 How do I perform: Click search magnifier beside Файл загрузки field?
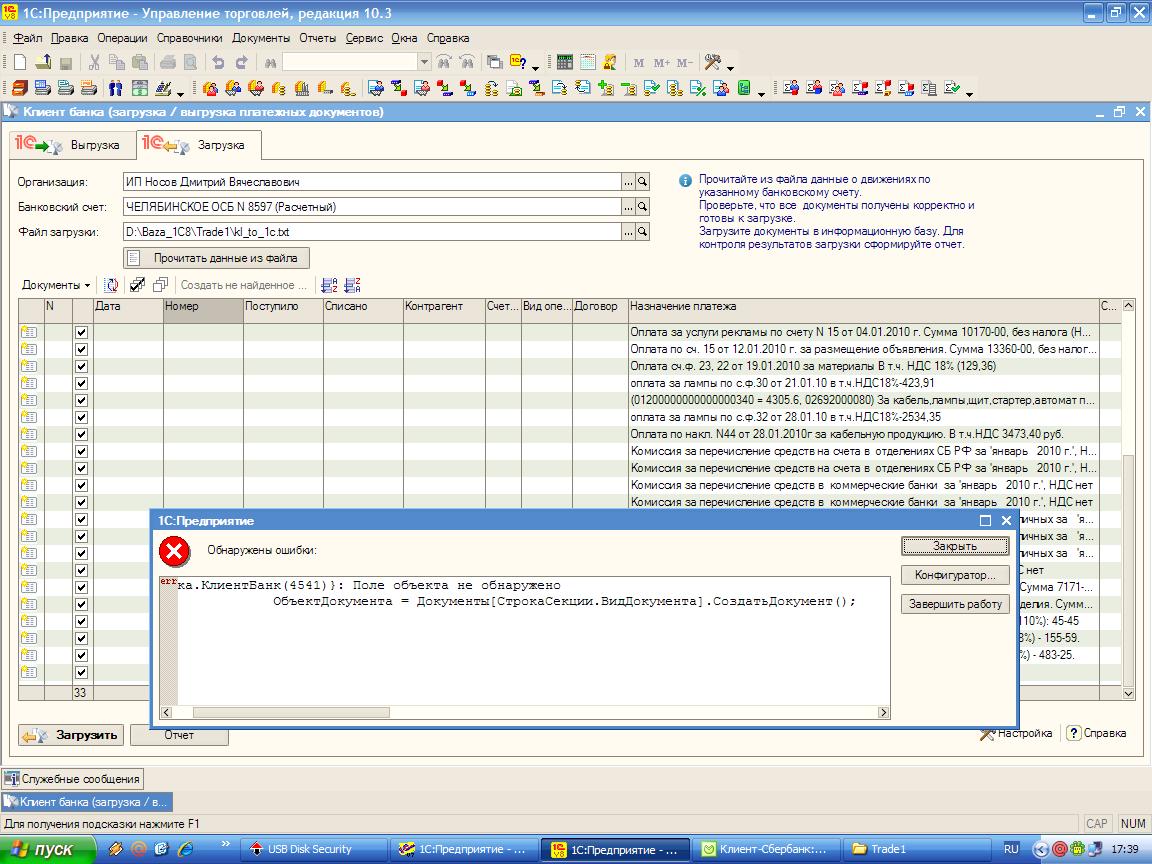coord(643,231)
